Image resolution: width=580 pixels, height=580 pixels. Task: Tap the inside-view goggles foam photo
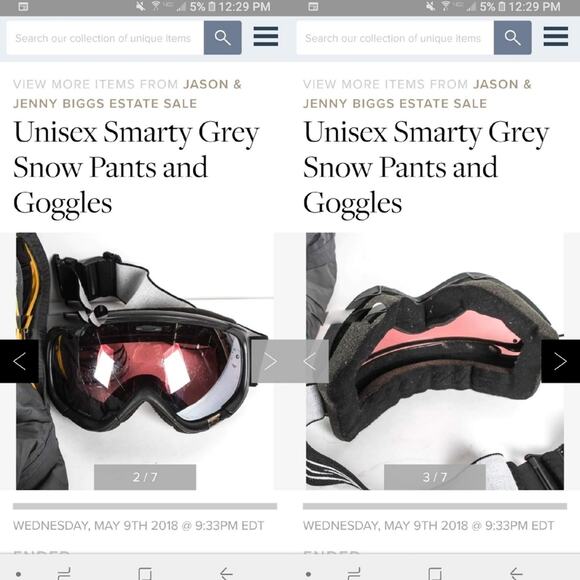pos(435,361)
